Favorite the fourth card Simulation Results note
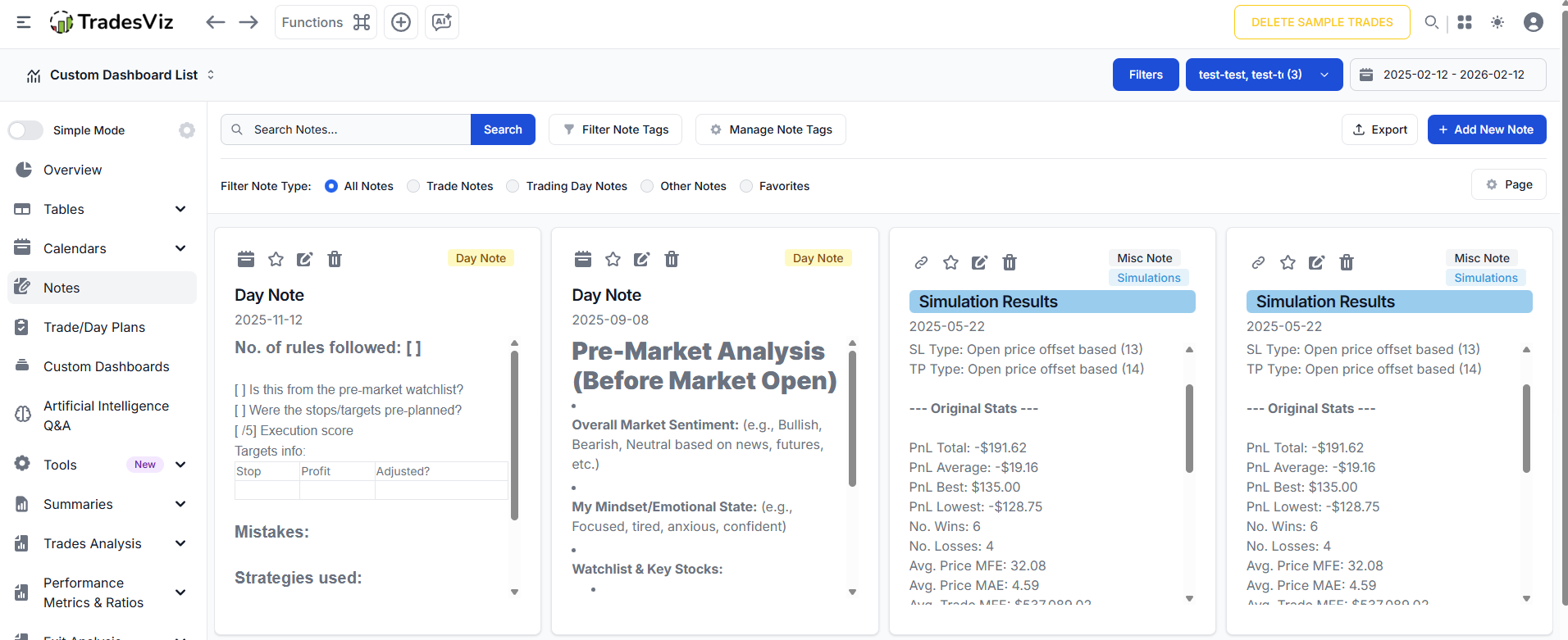 tap(1288, 262)
